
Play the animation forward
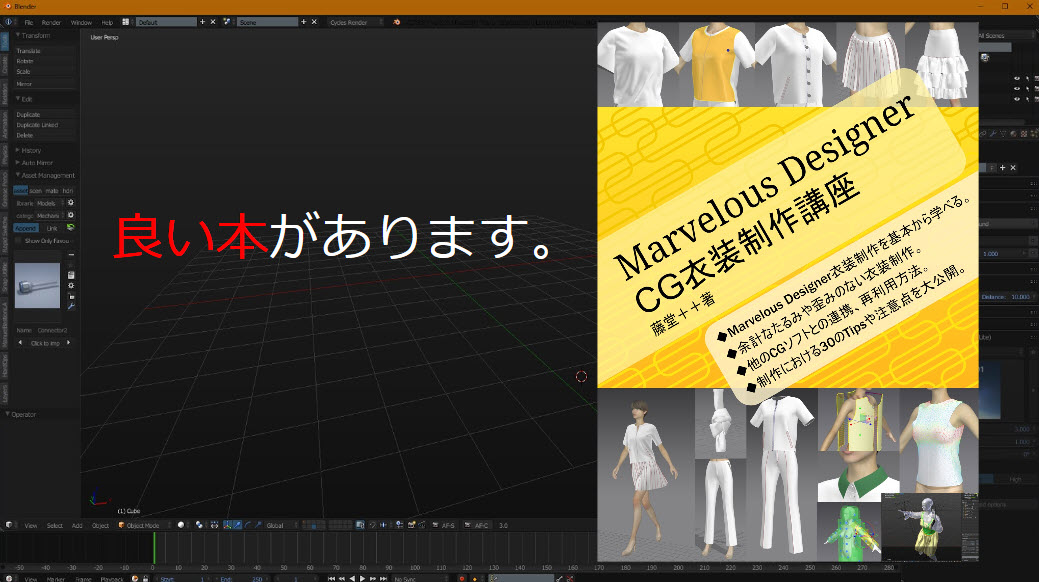point(362,579)
